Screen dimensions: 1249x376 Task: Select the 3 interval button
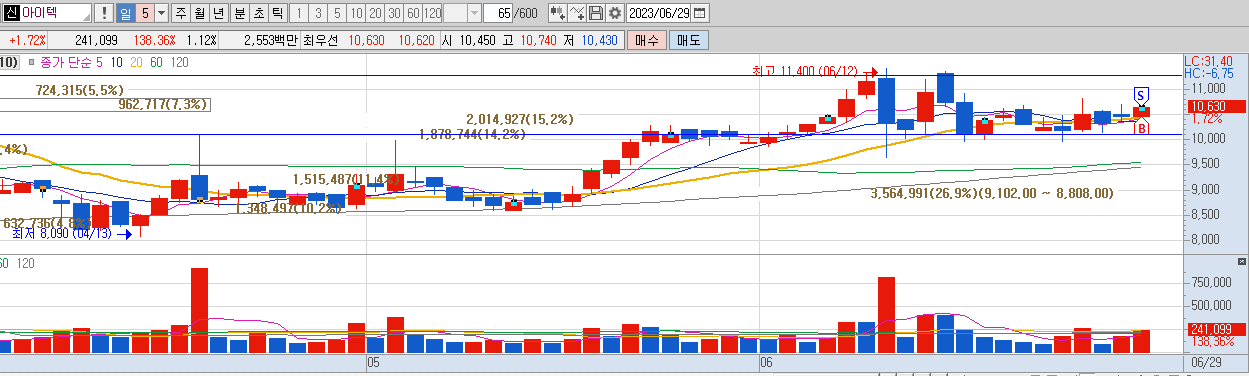pos(319,13)
